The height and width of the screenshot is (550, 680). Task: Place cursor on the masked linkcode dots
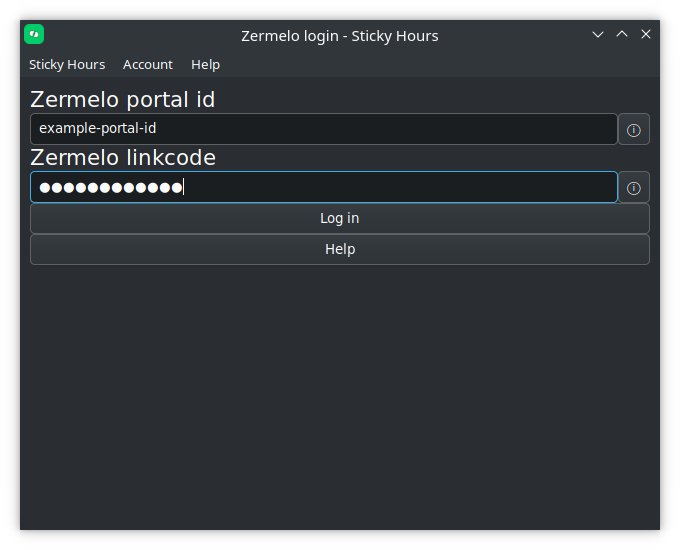[x=111, y=187]
